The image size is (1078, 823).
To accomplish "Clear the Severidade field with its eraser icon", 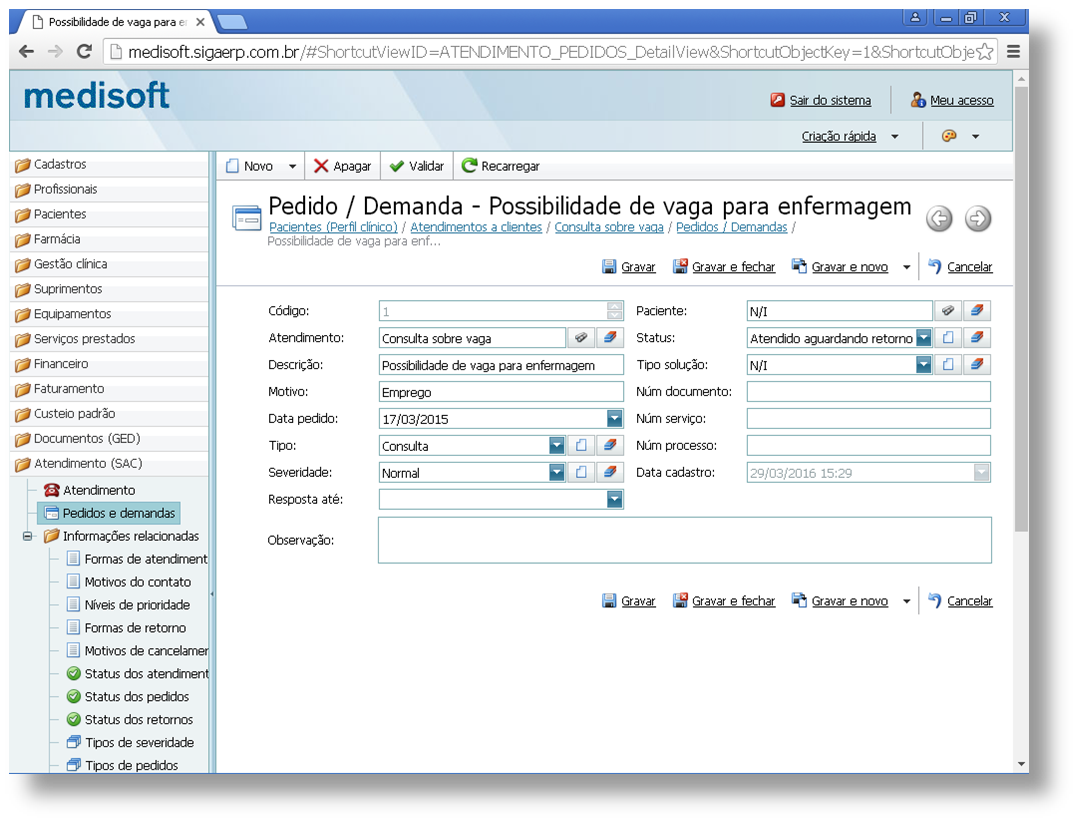I will [610, 472].
